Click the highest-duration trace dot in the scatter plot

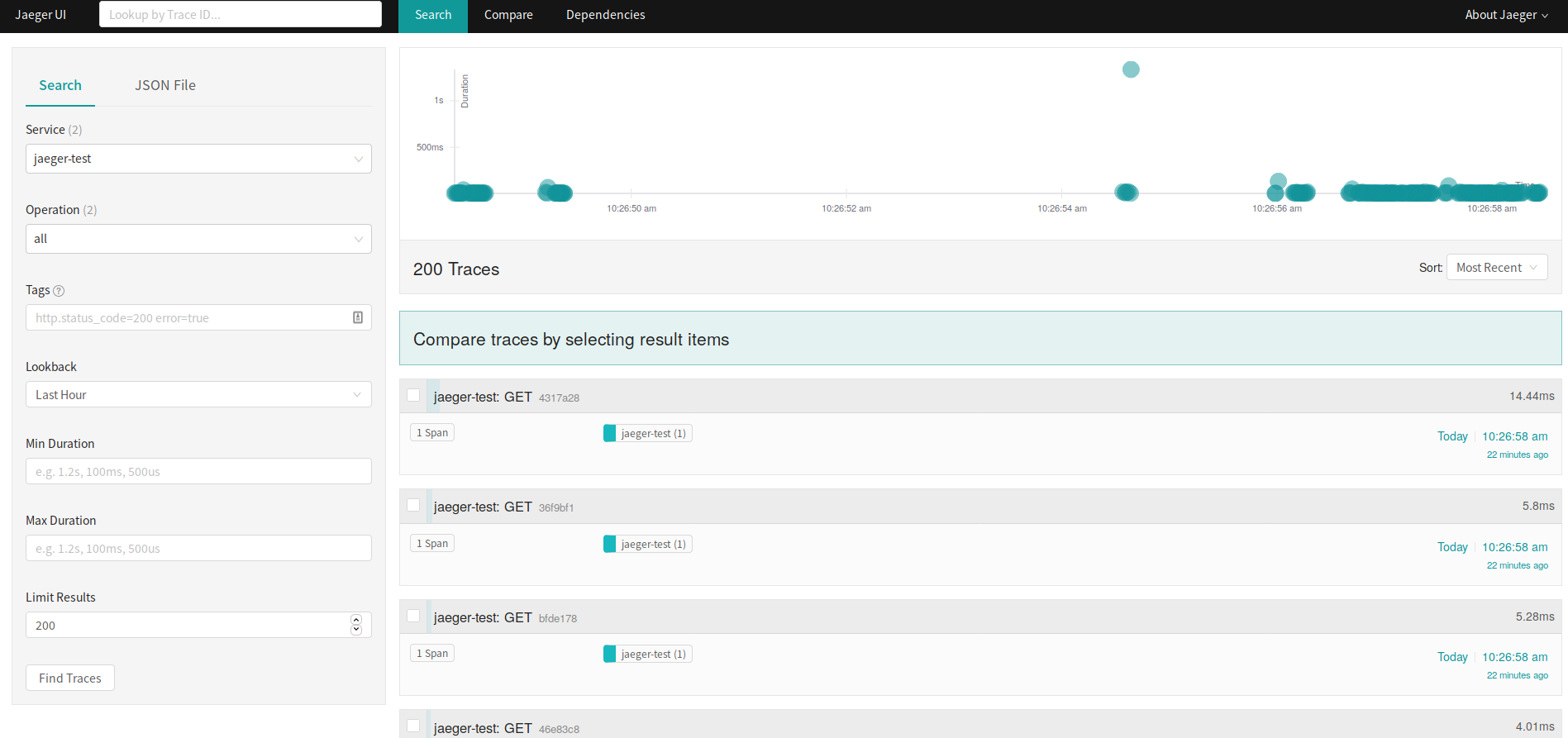point(1131,69)
